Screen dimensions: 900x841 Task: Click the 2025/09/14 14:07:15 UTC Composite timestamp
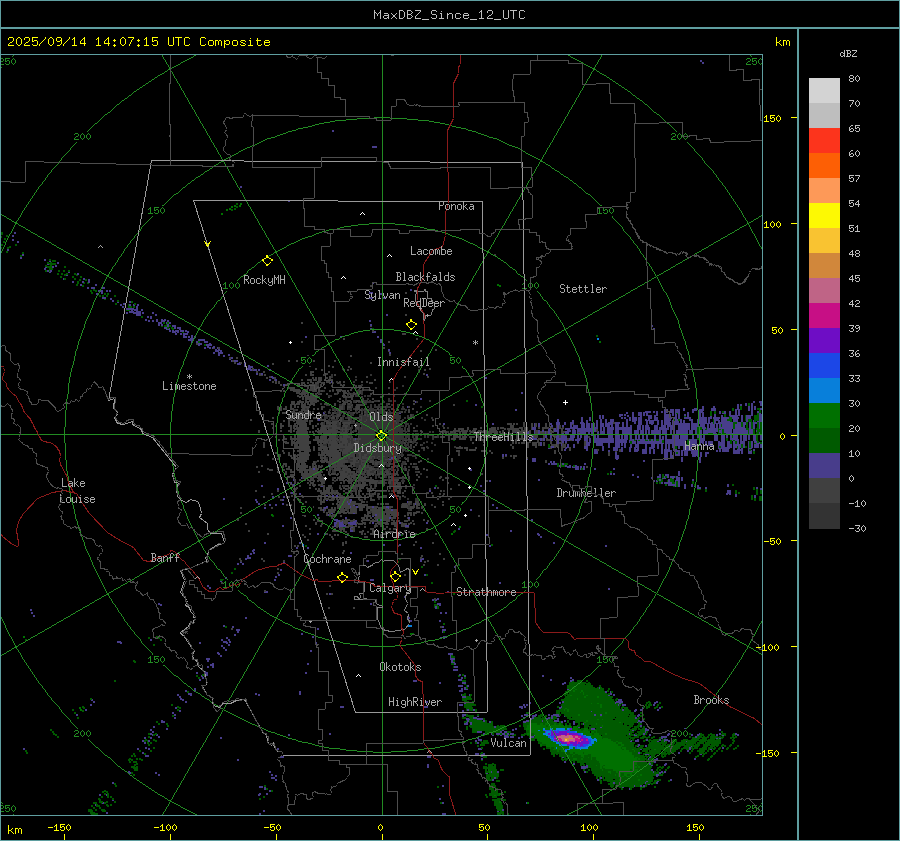tap(138, 42)
